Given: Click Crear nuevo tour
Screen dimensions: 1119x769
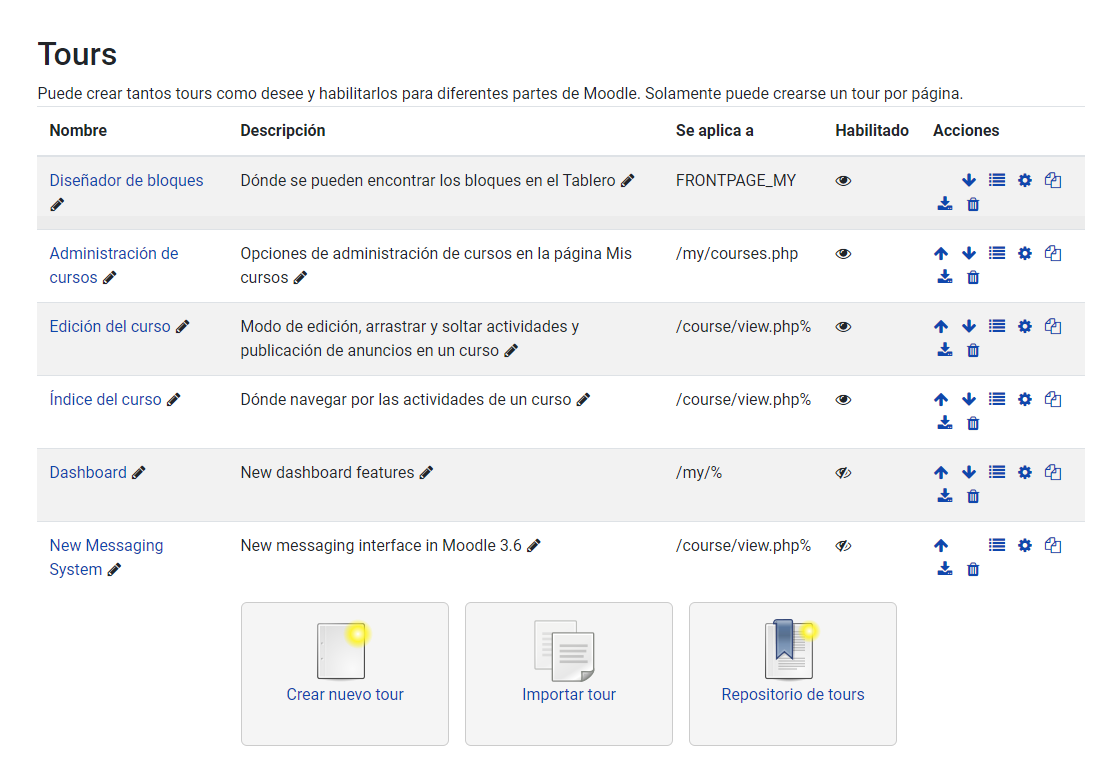Looking at the screenshot, I should [345, 673].
